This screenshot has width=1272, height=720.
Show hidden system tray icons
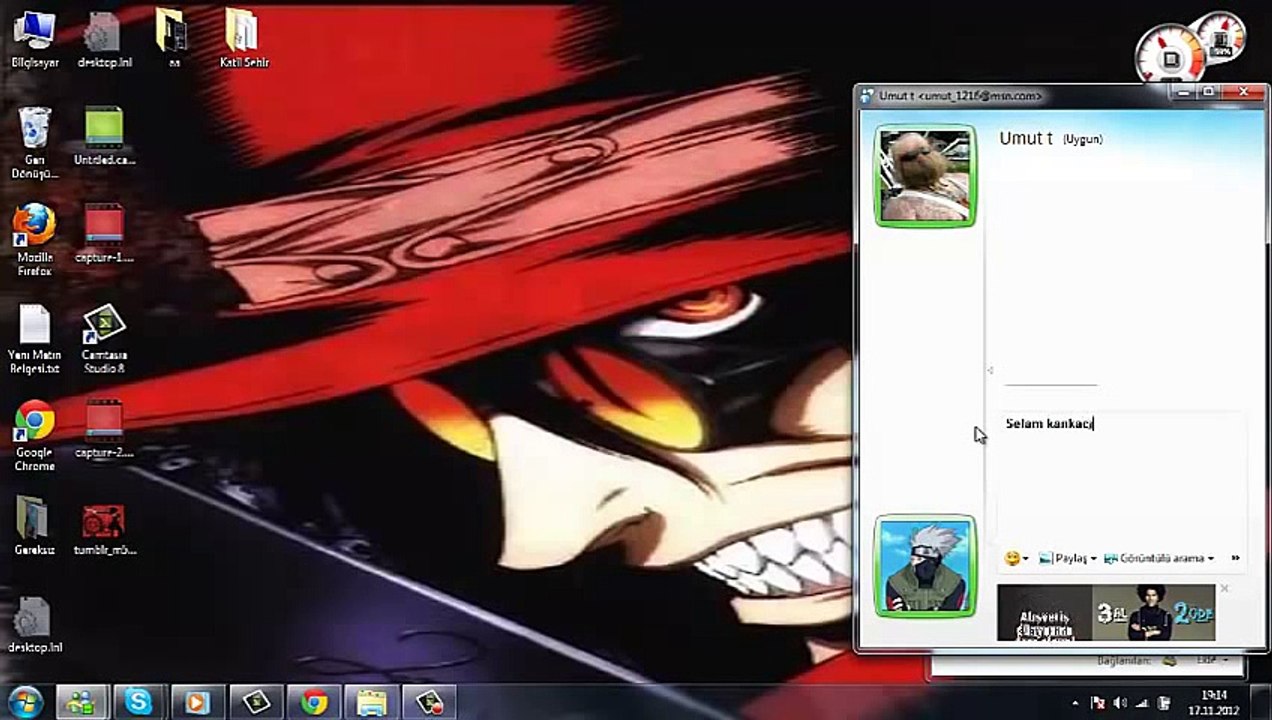pos(1075,703)
